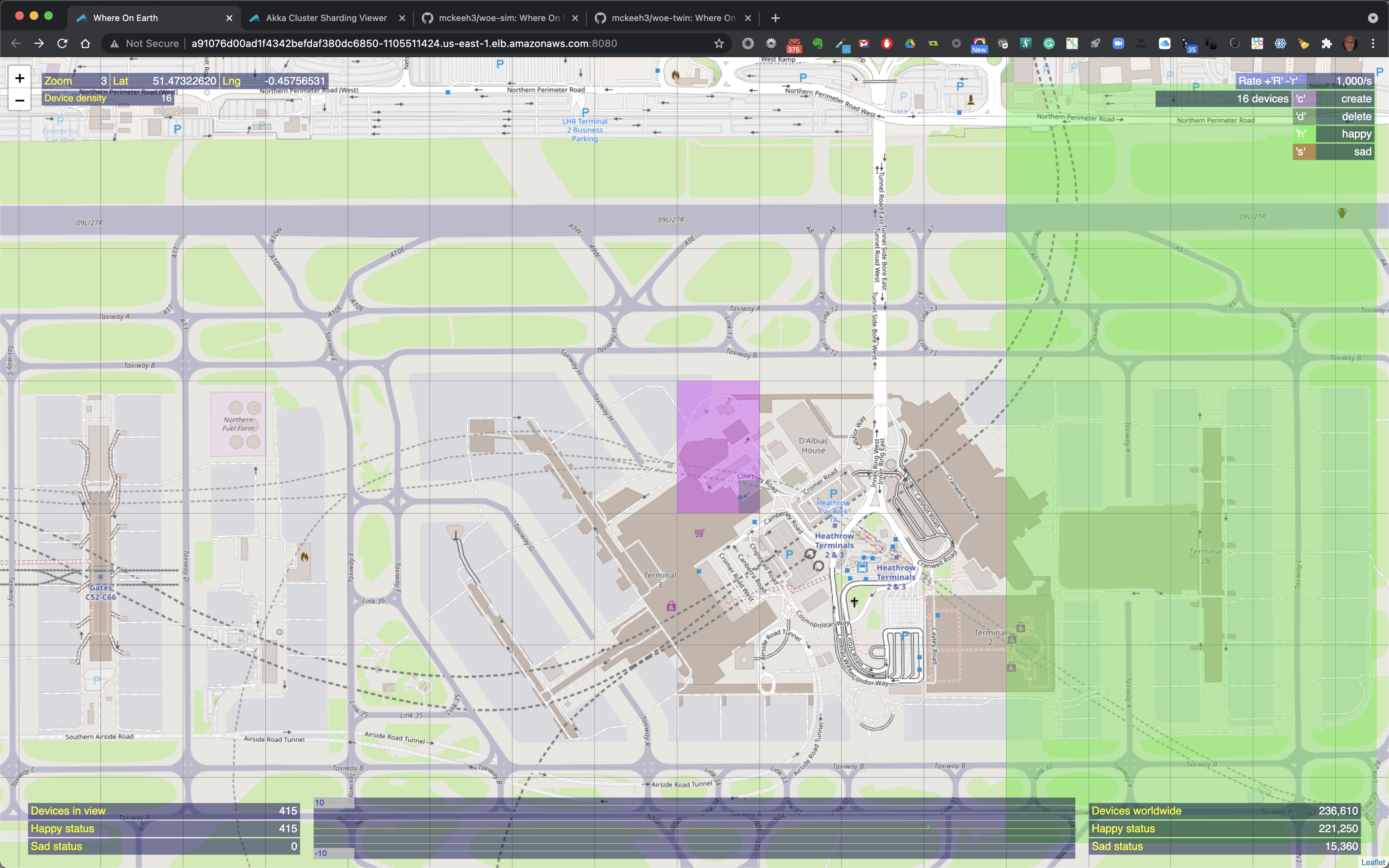The height and width of the screenshot is (868, 1389).
Task: Click the map zoom in plus button
Action: click(20, 78)
